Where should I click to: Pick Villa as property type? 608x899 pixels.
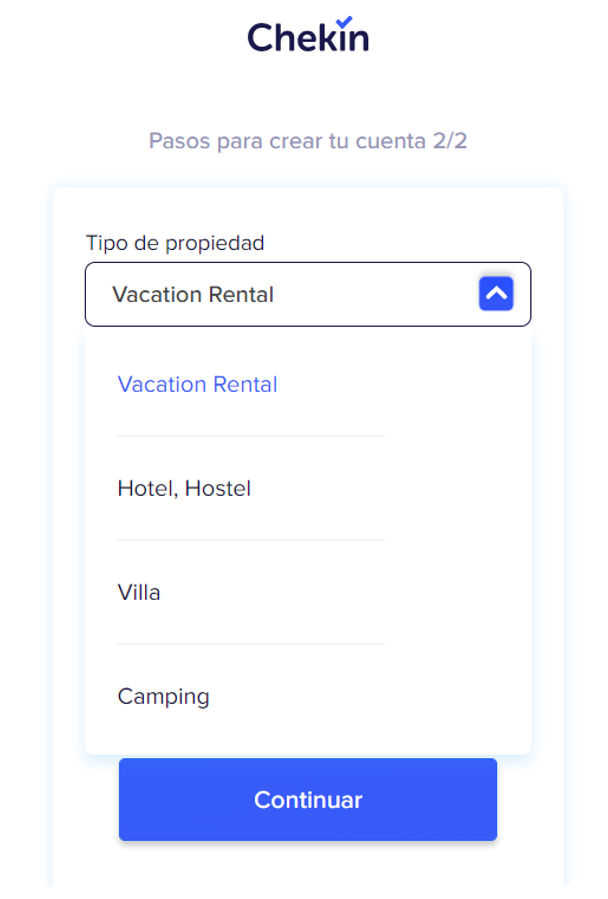point(139,593)
